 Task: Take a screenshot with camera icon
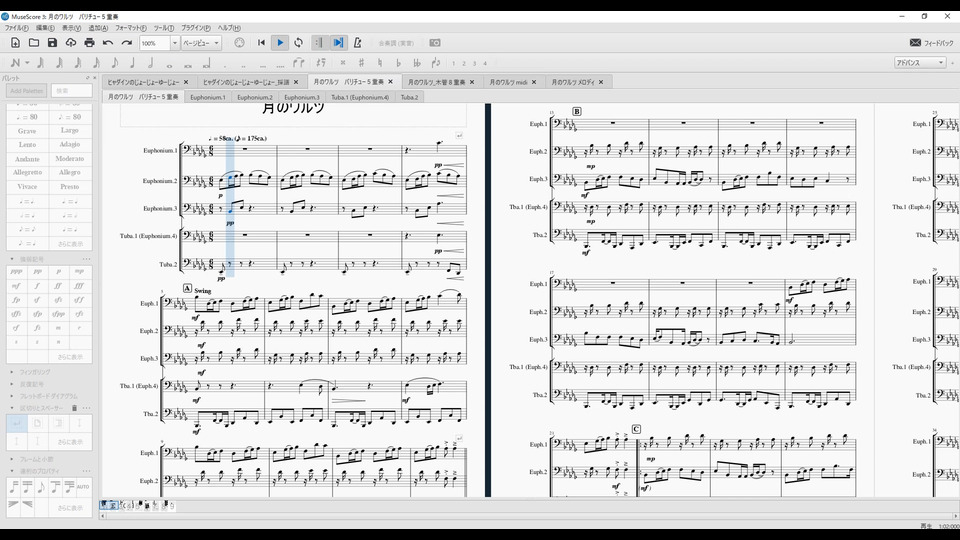point(435,43)
